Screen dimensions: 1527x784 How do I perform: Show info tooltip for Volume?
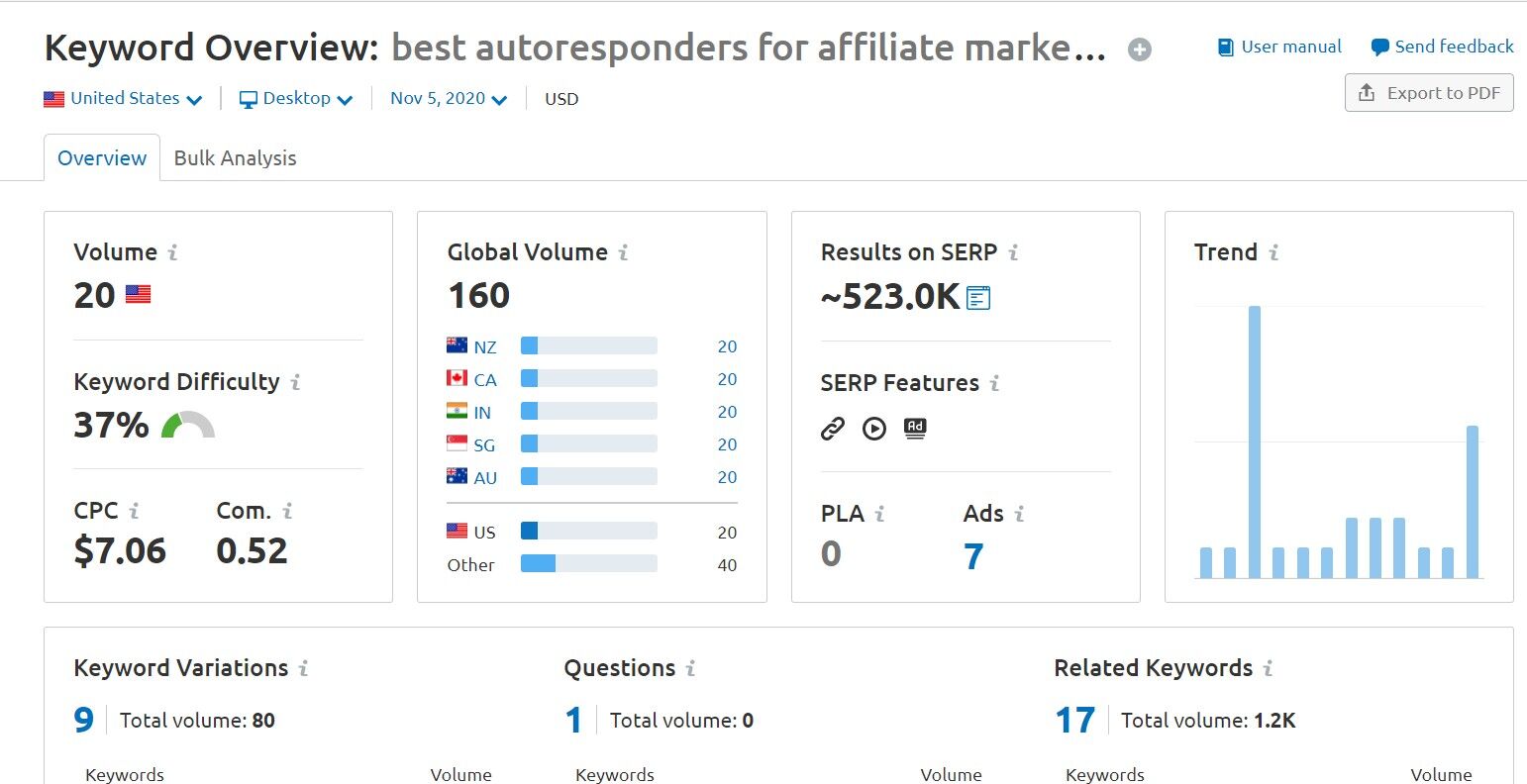(172, 253)
